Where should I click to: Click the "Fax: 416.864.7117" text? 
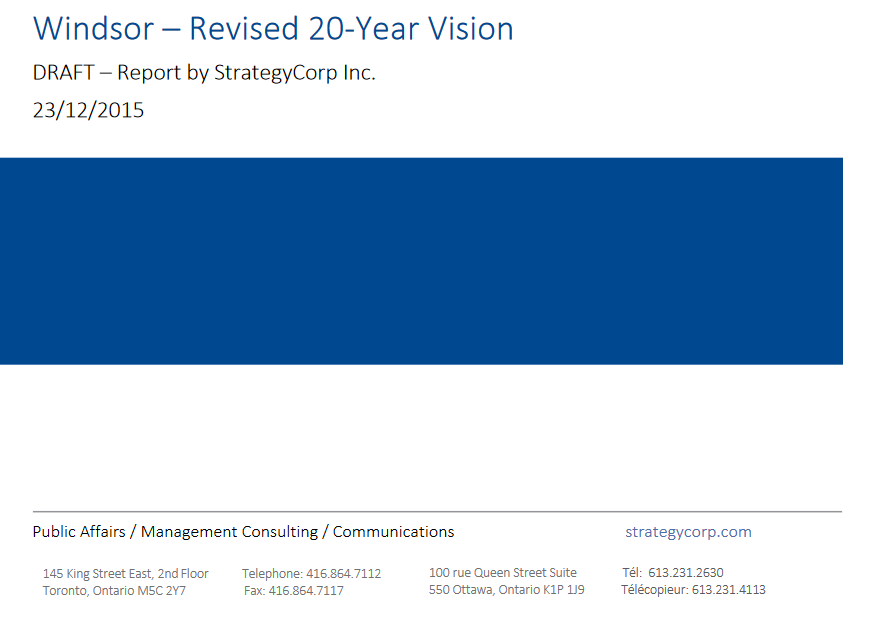[294, 591]
